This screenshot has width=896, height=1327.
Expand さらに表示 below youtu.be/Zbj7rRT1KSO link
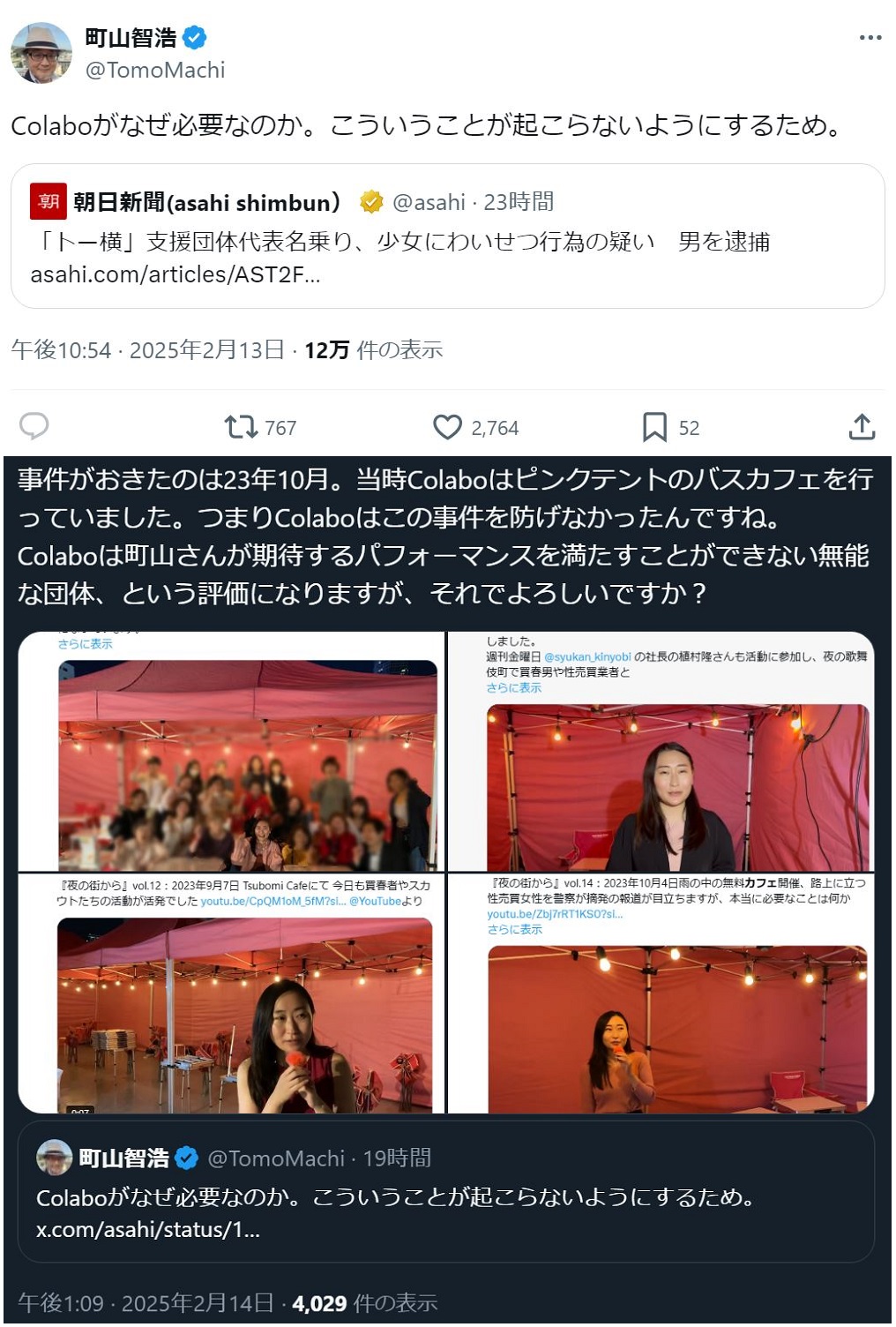[x=514, y=929]
